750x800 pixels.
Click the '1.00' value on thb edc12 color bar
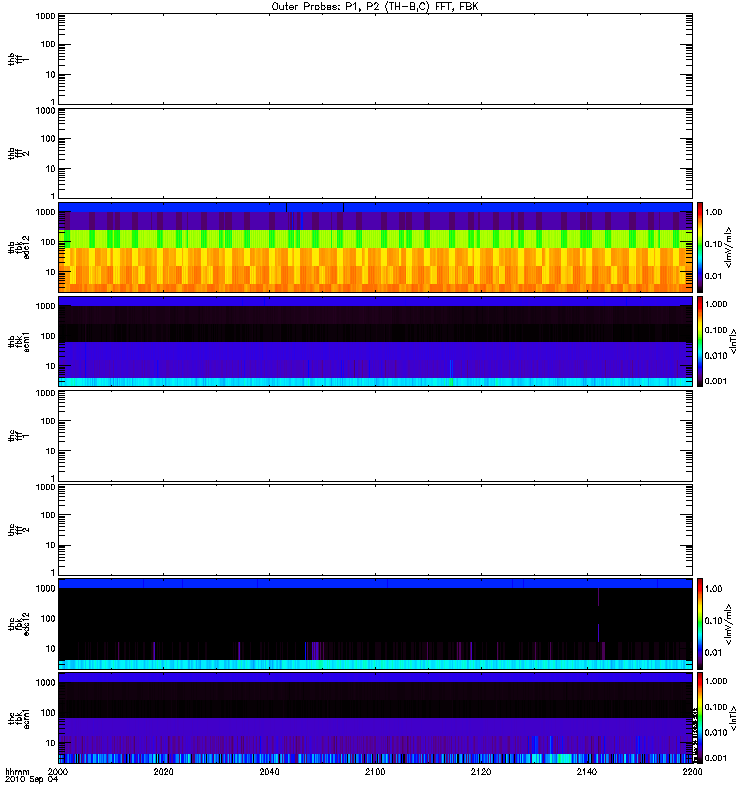click(x=713, y=212)
